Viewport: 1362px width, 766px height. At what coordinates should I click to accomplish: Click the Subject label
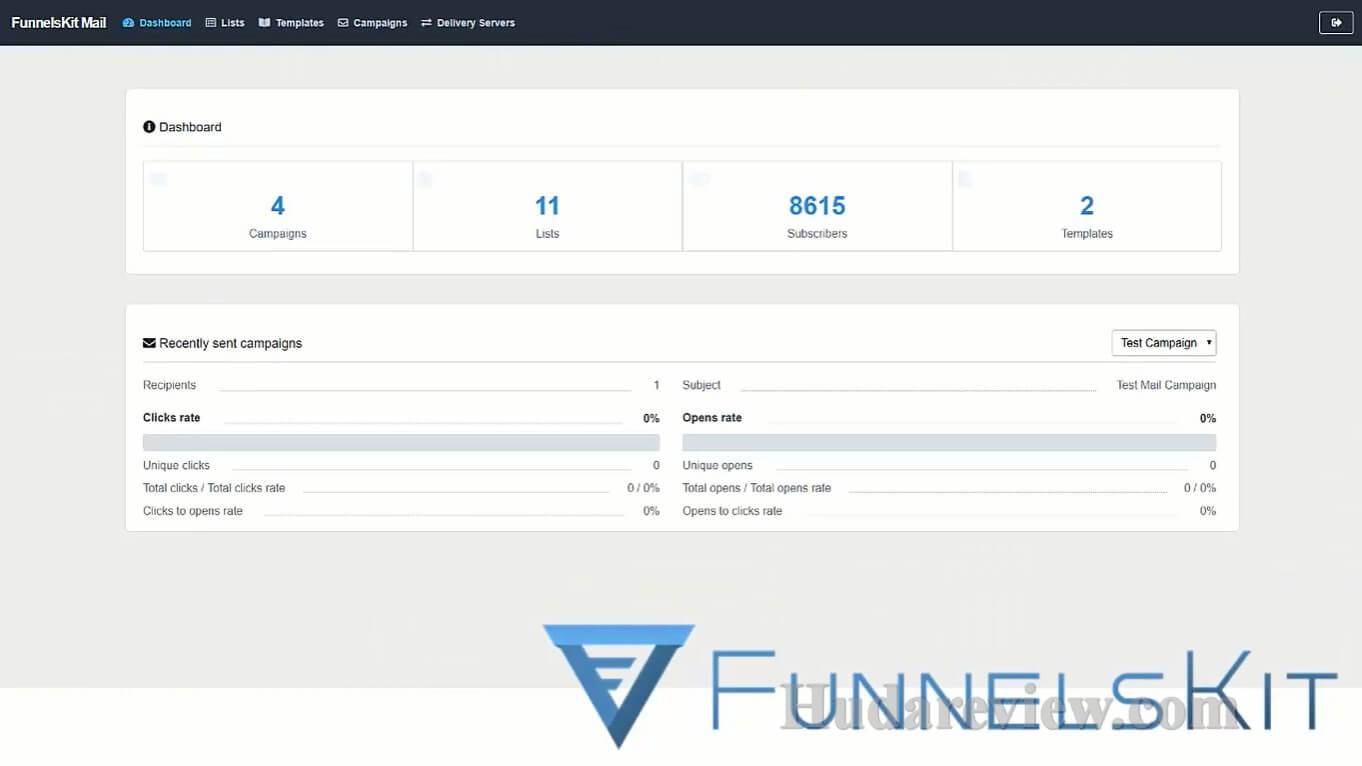[x=701, y=385]
